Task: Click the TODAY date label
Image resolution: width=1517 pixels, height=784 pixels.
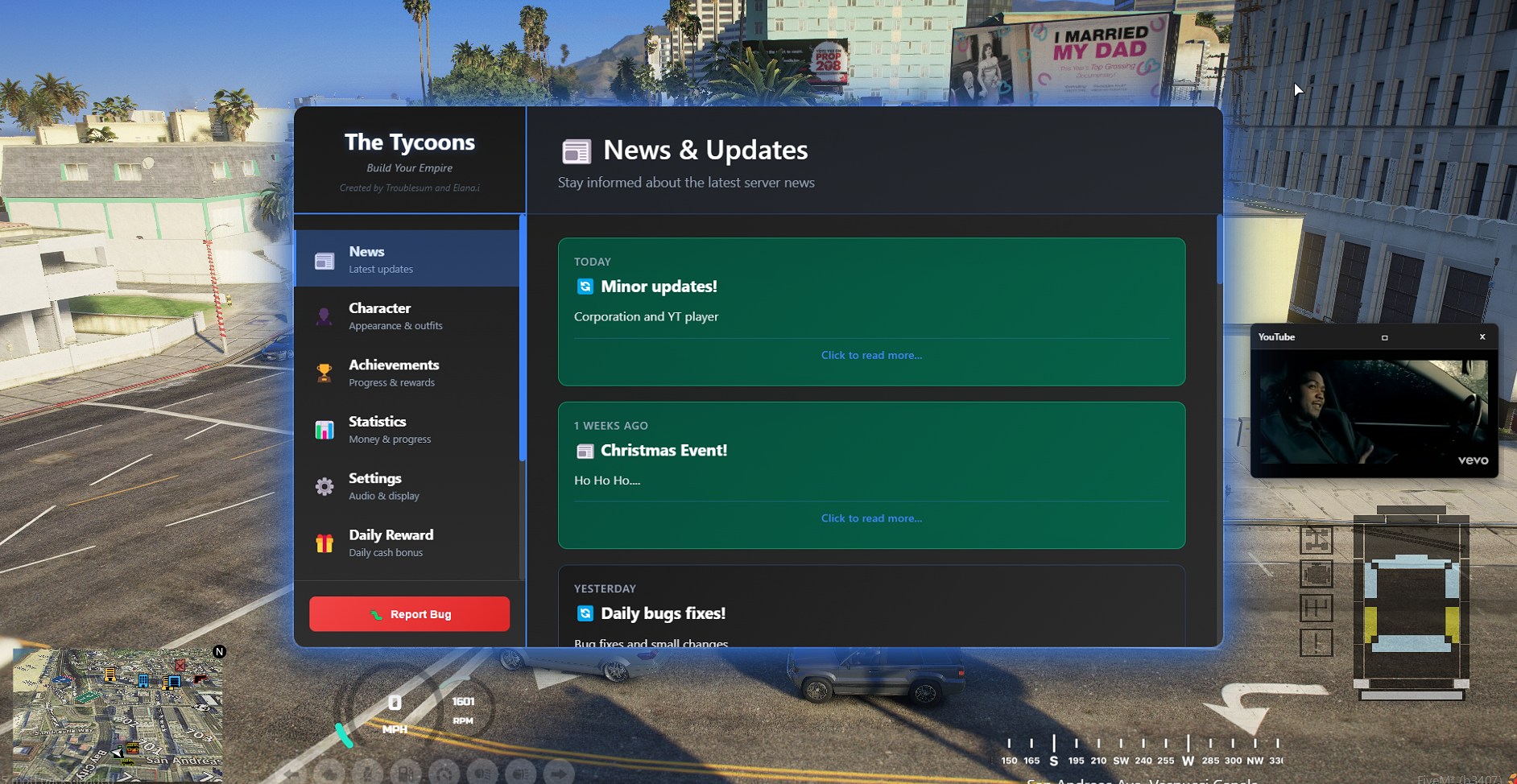Action: click(x=592, y=262)
